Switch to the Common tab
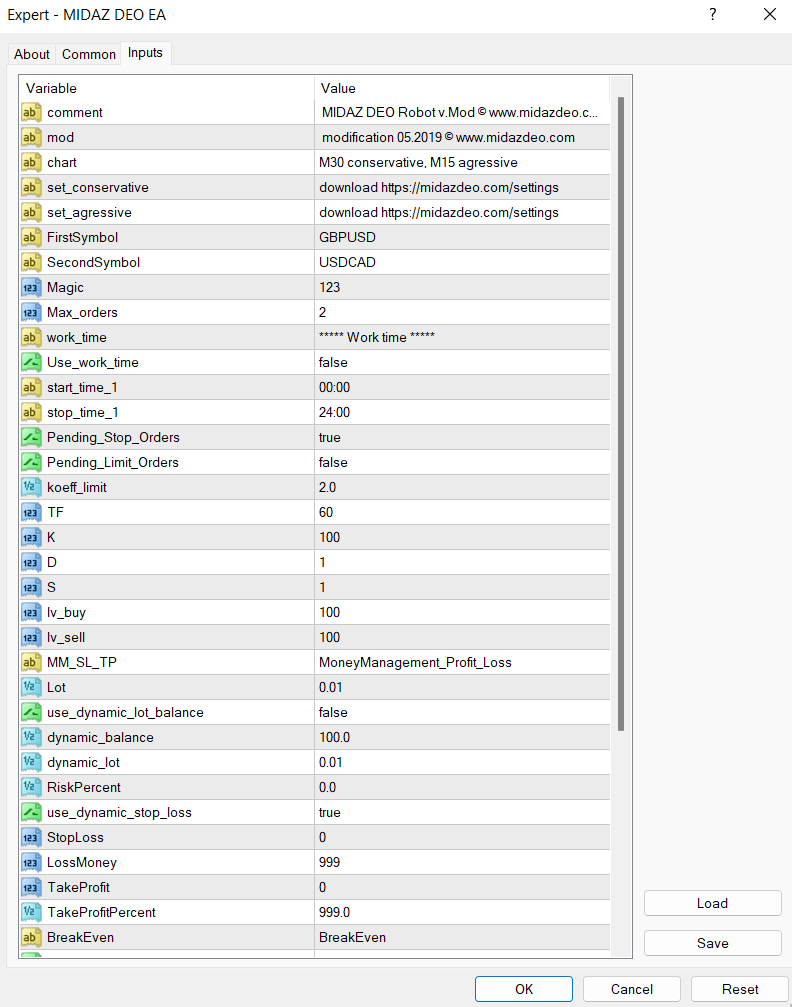792x1007 pixels. coord(89,54)
